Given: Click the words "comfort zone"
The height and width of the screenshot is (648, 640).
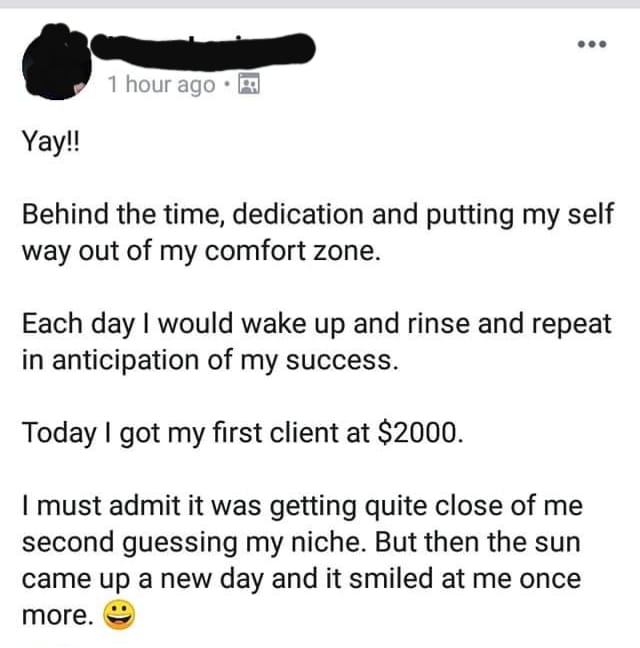Looking at the screenshot, I should point(292,250).
